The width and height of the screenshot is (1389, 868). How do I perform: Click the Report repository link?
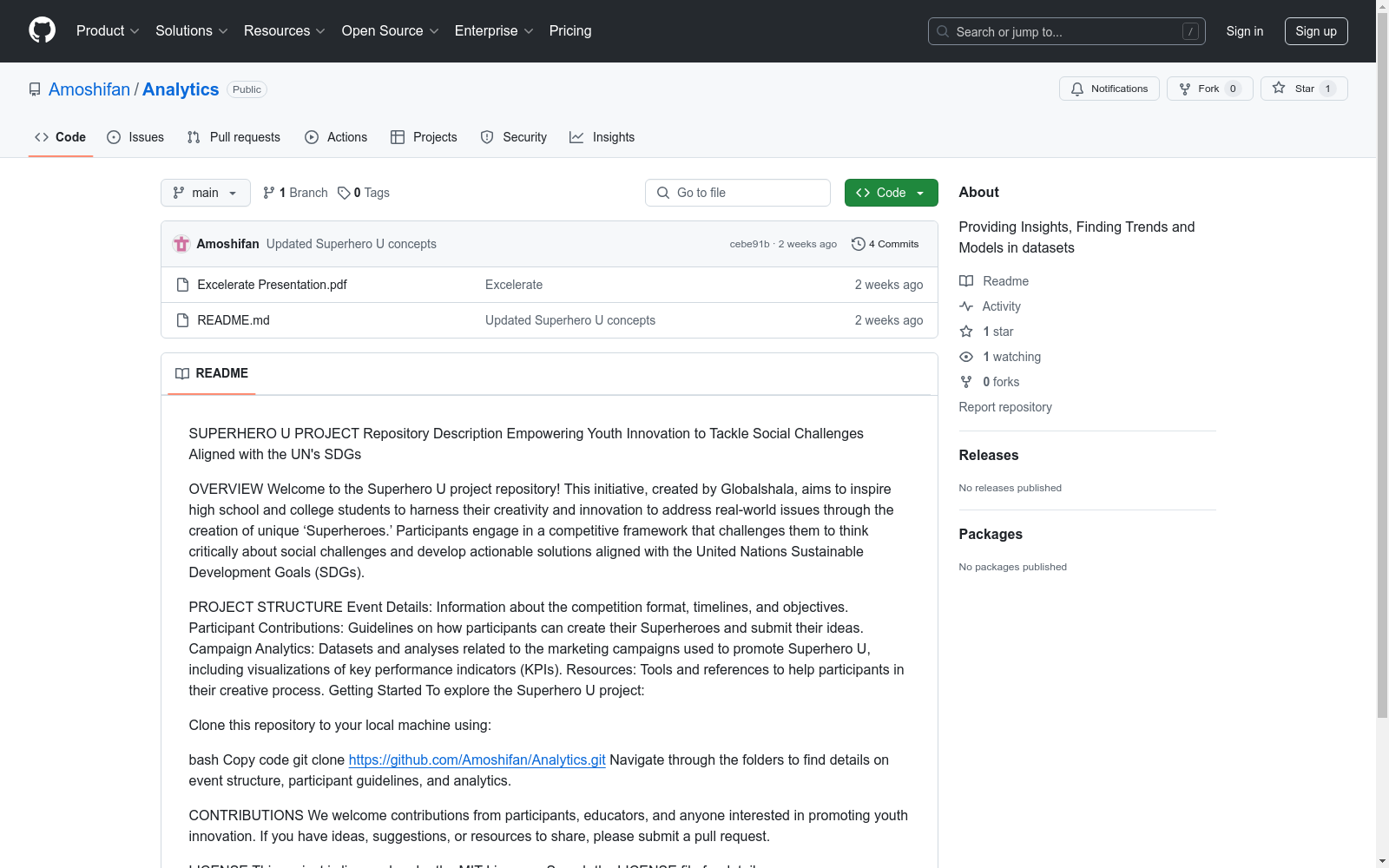pyautogui.click(x=1005, y=407)
